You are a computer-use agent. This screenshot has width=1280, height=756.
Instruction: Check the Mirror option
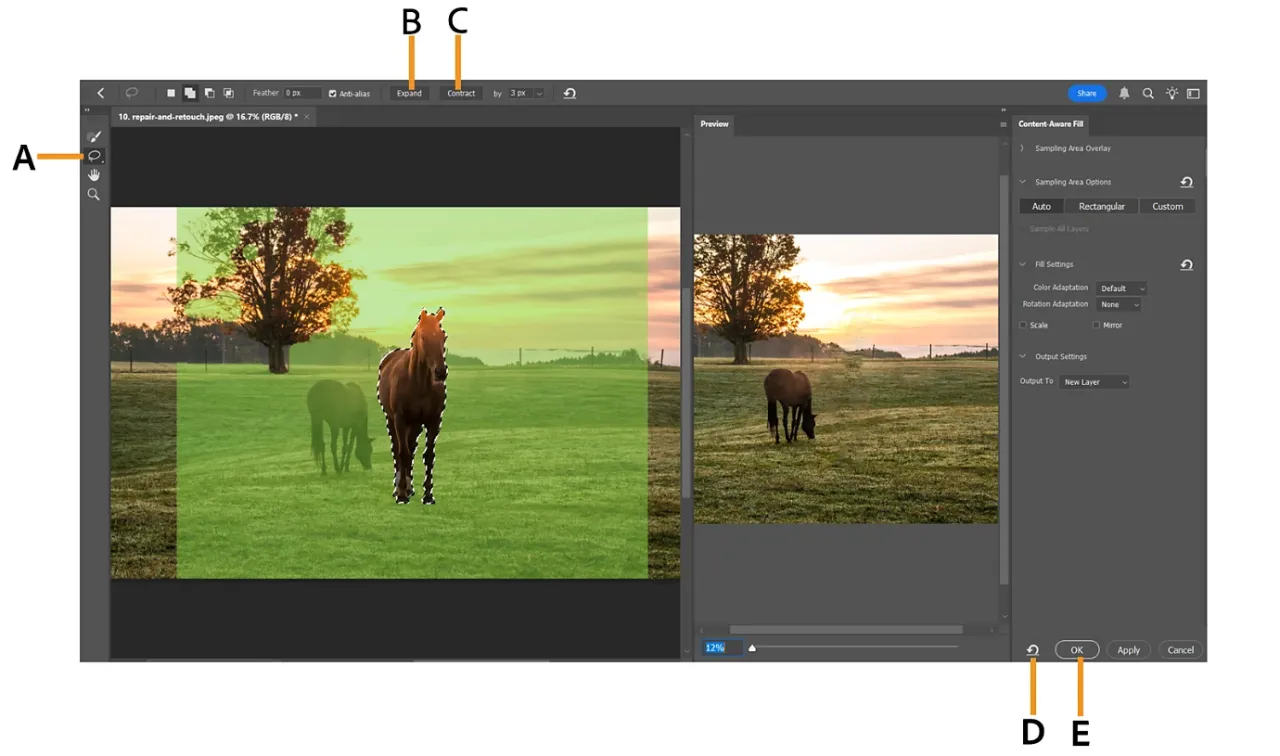[1095, 324]
